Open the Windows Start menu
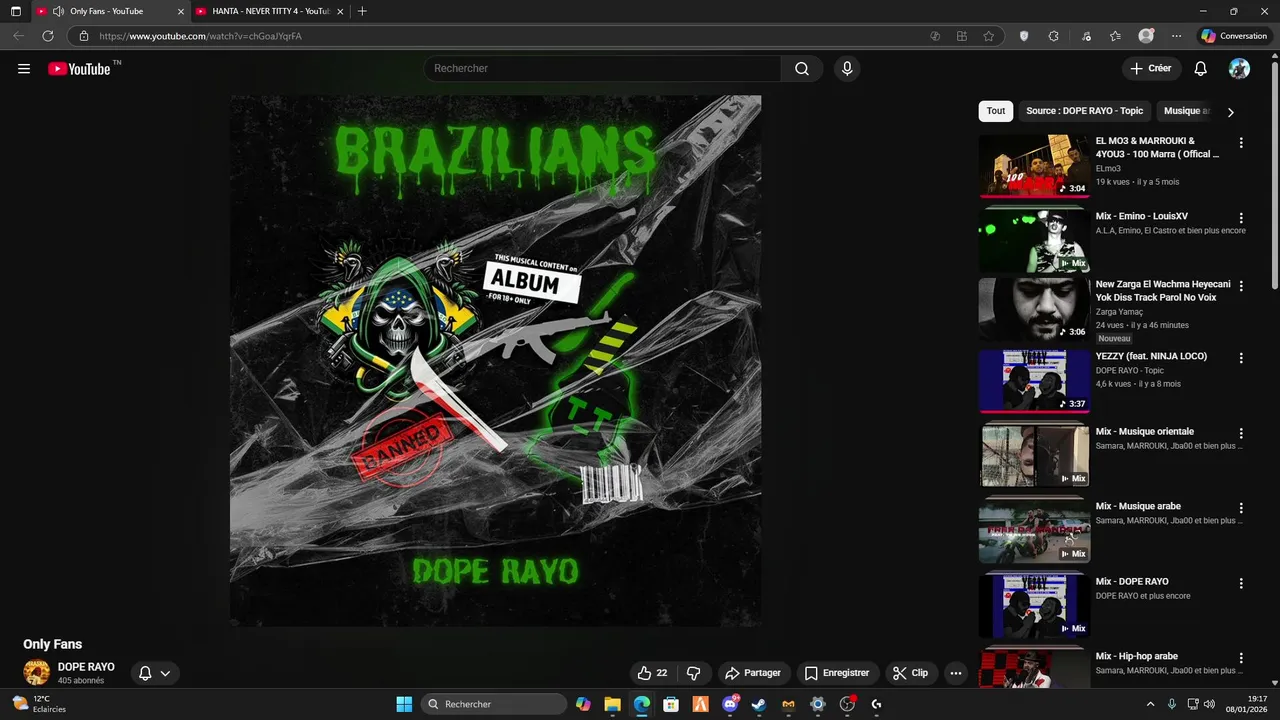The width and height of the screenshot is (1280, 720). (404, 704)
